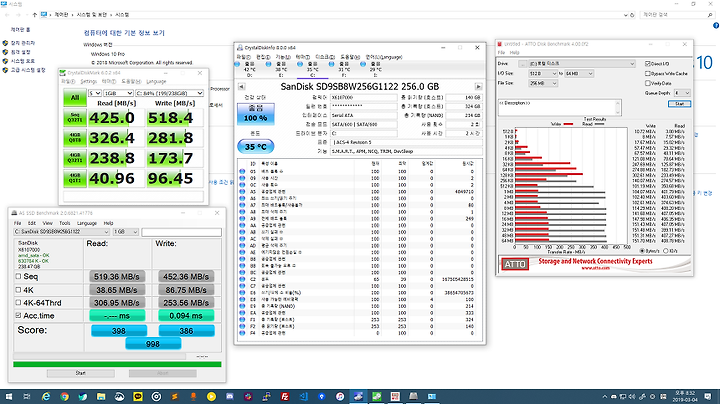Open FileZilla from the taskbar
This screenshot has height=404, width=720.
[x=285, y=396]
